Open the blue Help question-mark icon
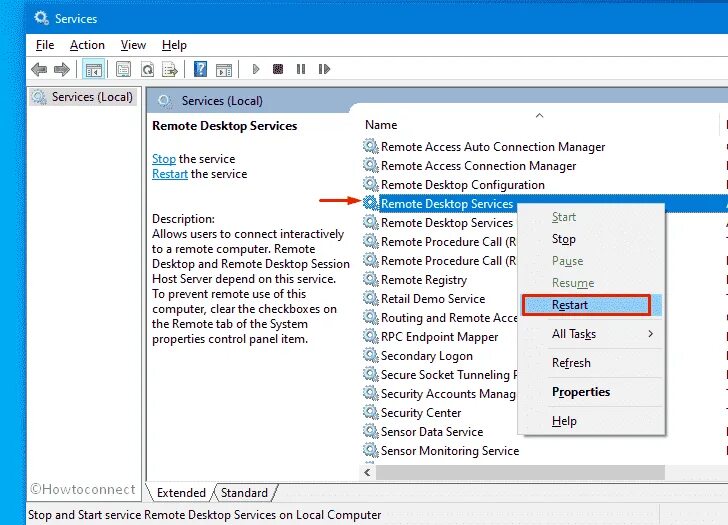This screenshot has height=525, width=728. (x=200, y=70)
